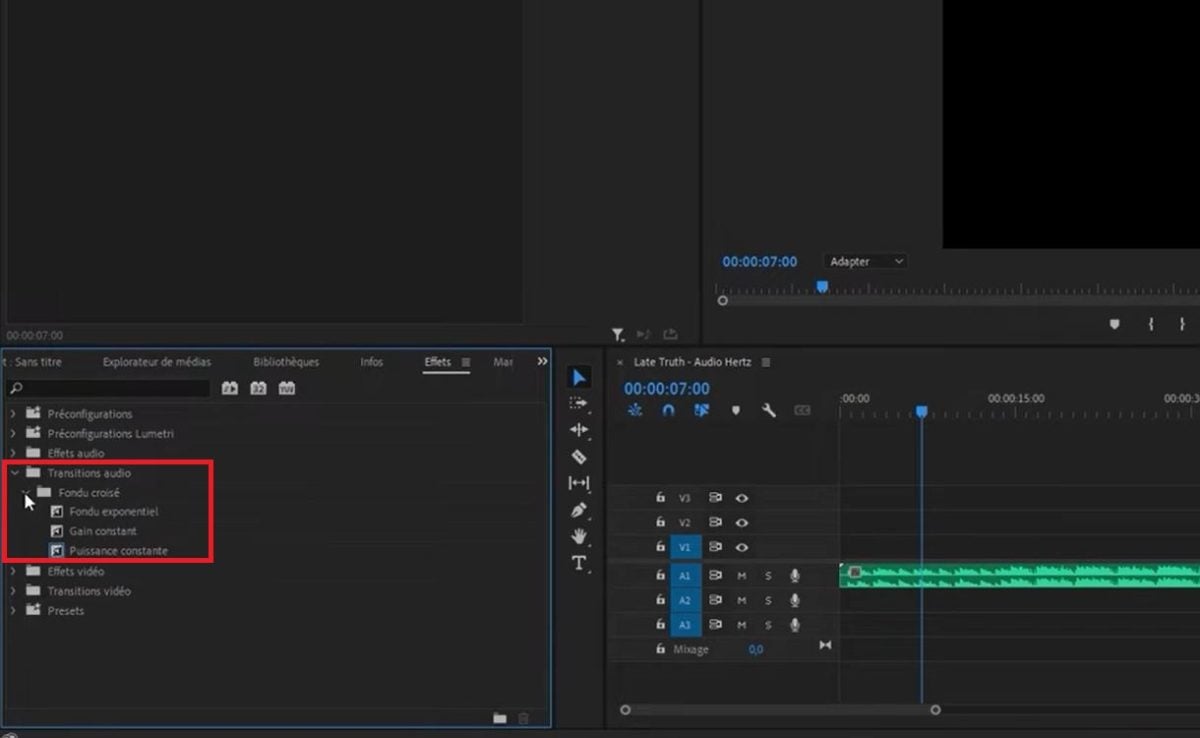Expand the Préconfigurations folder
Screen dimensions: 1200x738
(13, 414)
